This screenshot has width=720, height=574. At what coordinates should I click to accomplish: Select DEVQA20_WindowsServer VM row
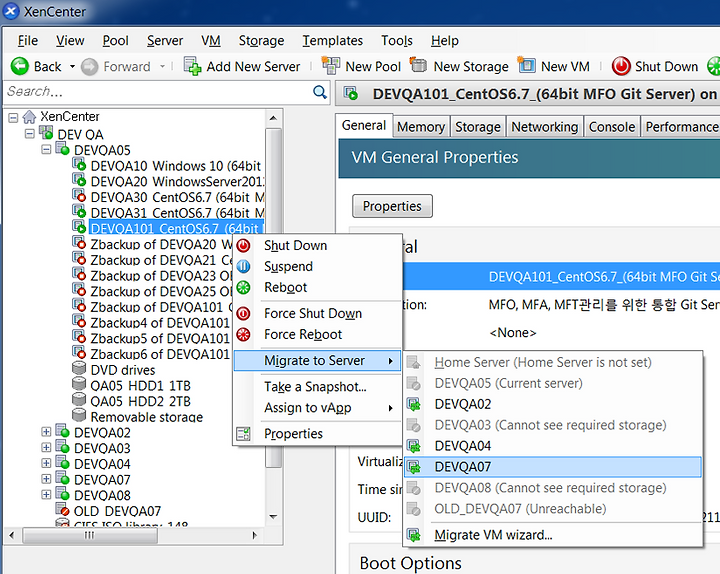pos(177,182)
